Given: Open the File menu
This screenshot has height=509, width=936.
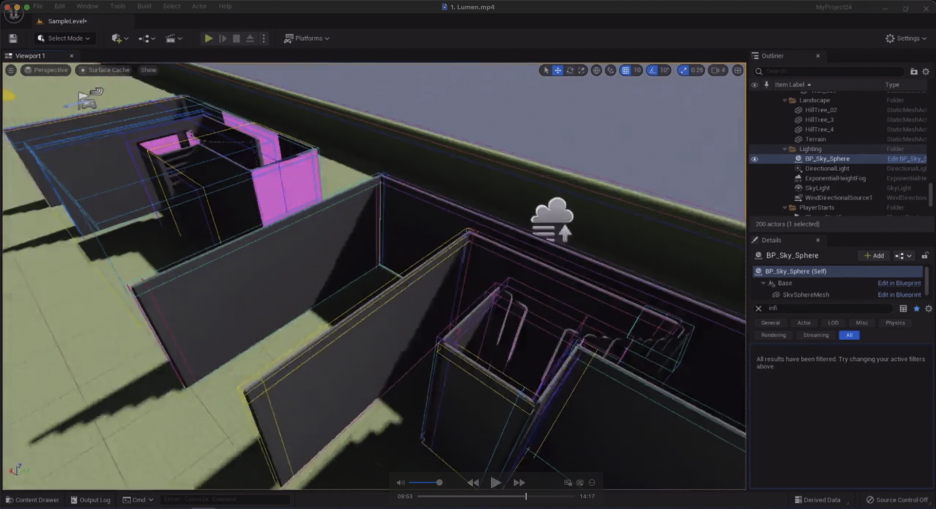Looking at the screenshot, I should coord(38,6).
